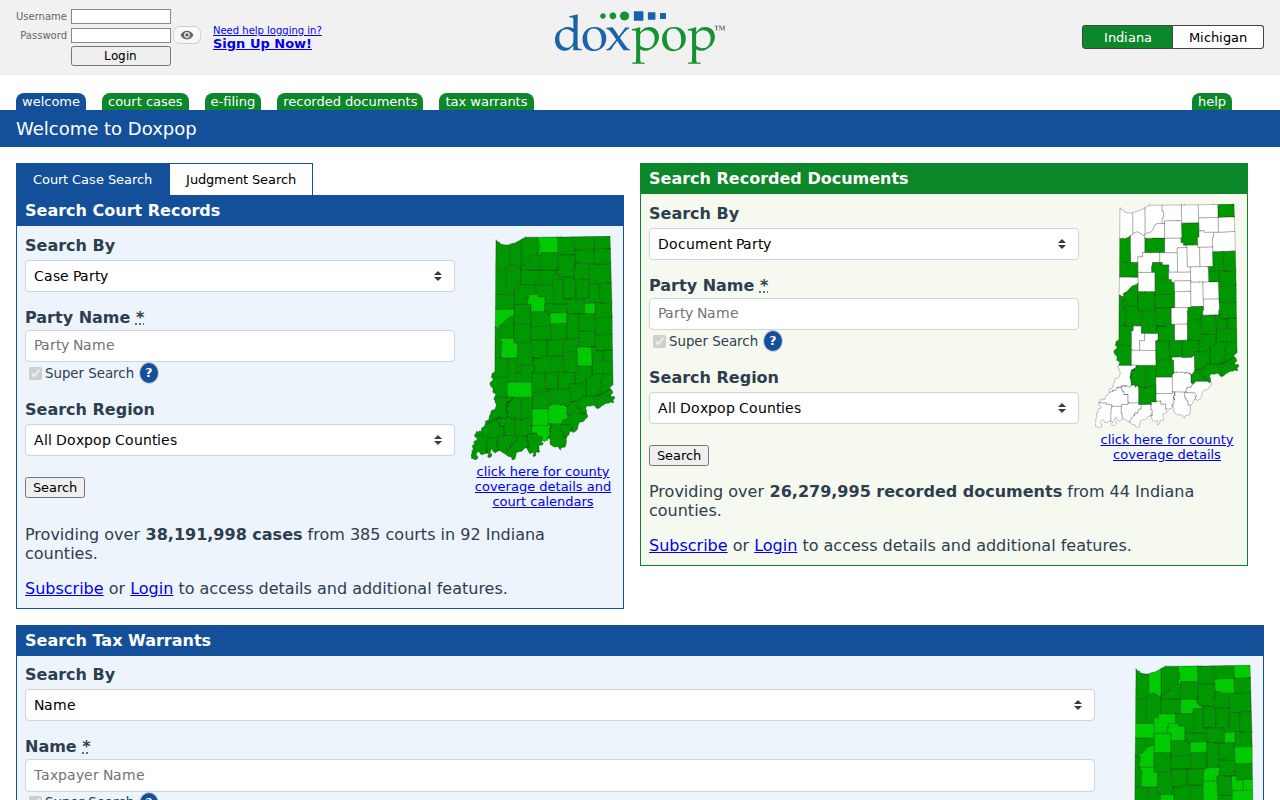Click Search button in Recorded Documents
This screenshot has width=1280, height=800.
679,456
